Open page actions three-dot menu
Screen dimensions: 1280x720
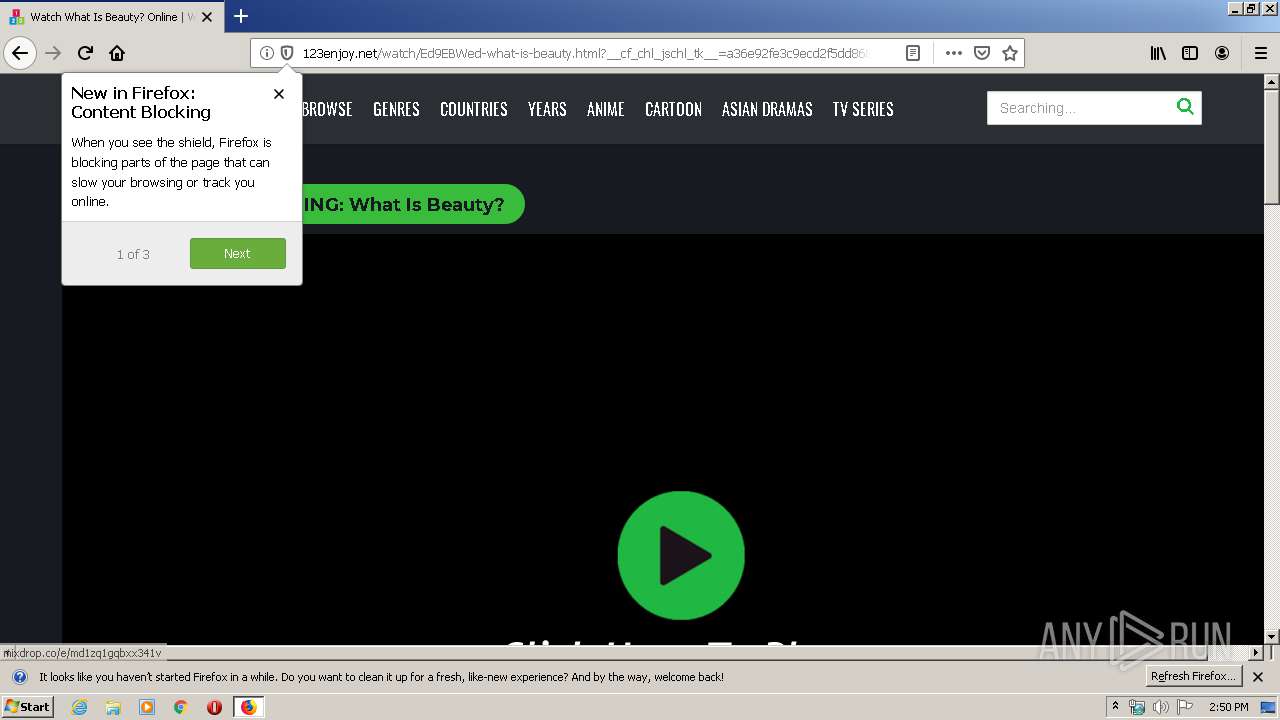(x=954, y=53)
